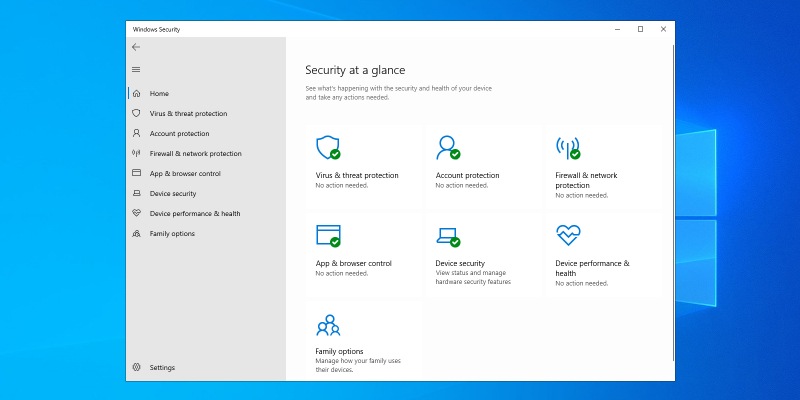Click the Settings gear icon
The width and height of the screenshot is (800, 400).
coord(136,367)
